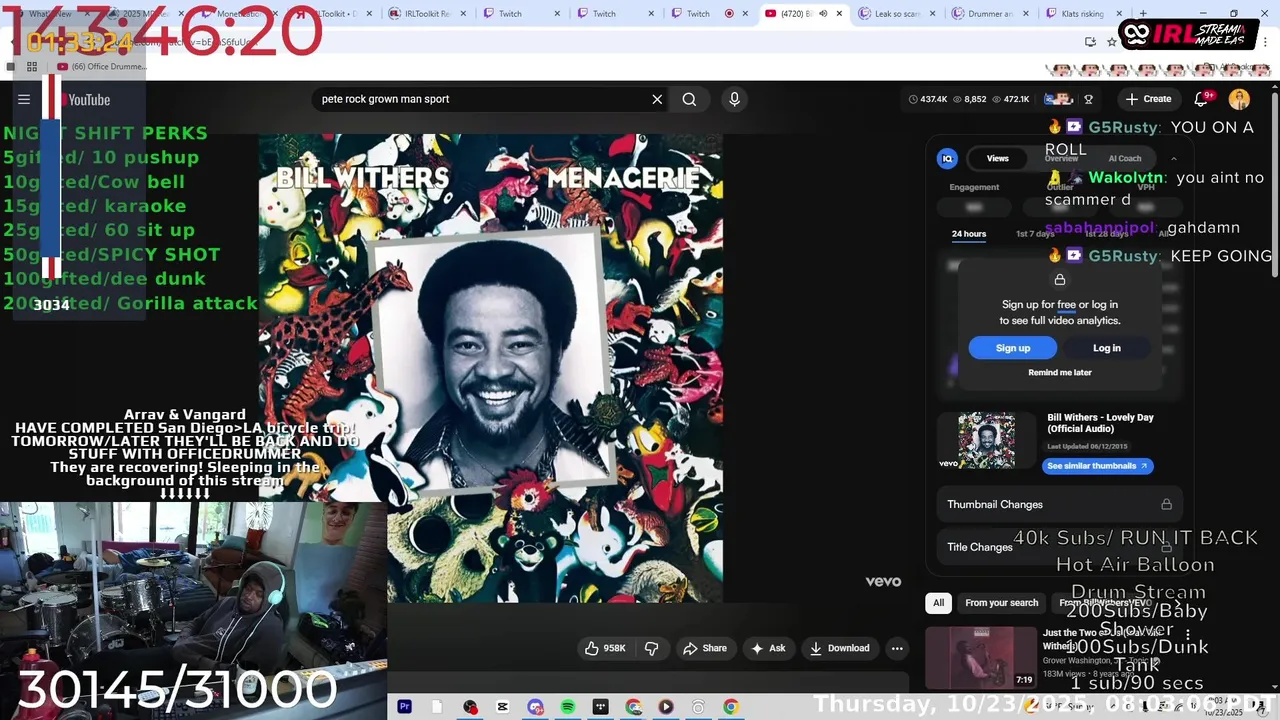Click the 472.1K stat in the header

pyautogui.click(x=1011, y=99)
